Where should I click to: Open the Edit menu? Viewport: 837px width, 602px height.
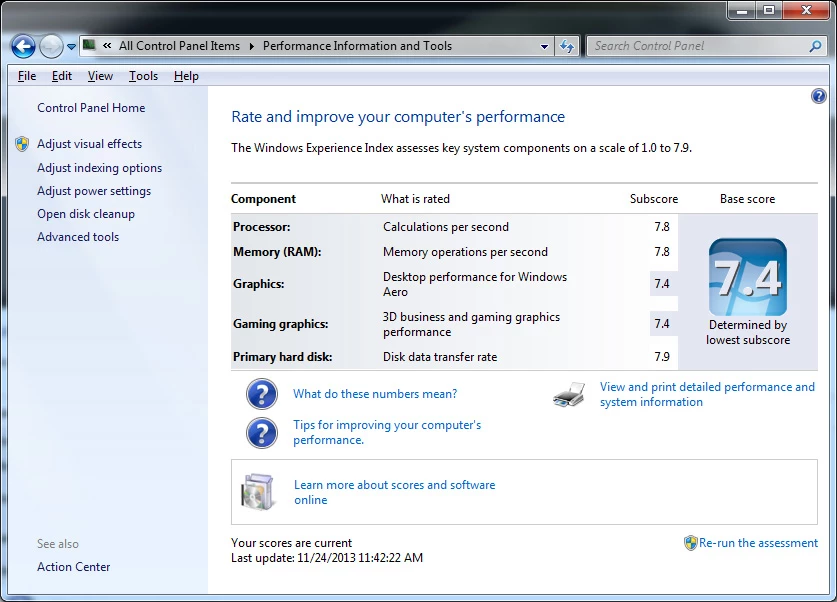click(62, 76)
